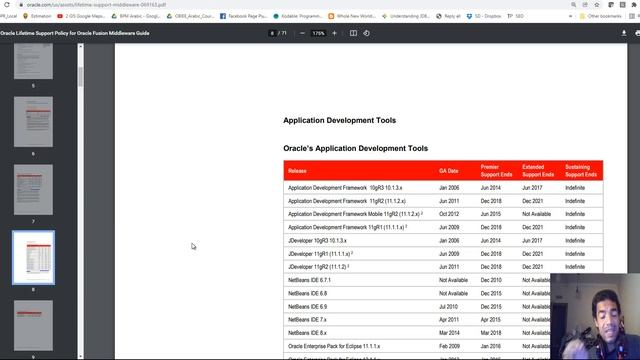
Task: Click the sidebar scrollbar down arrow
Action: (80, 356)
